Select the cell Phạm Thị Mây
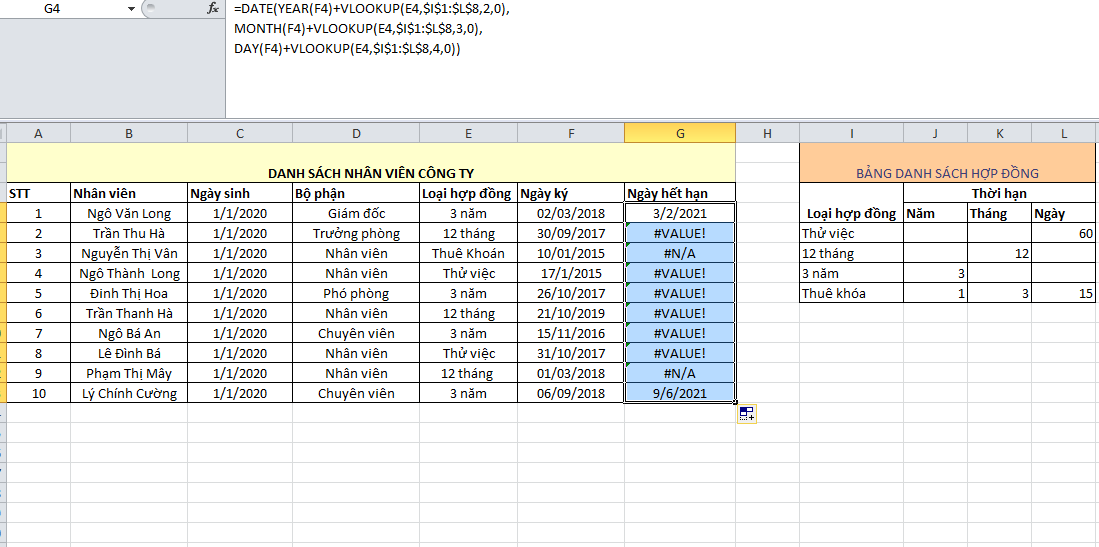 [129, 373]
